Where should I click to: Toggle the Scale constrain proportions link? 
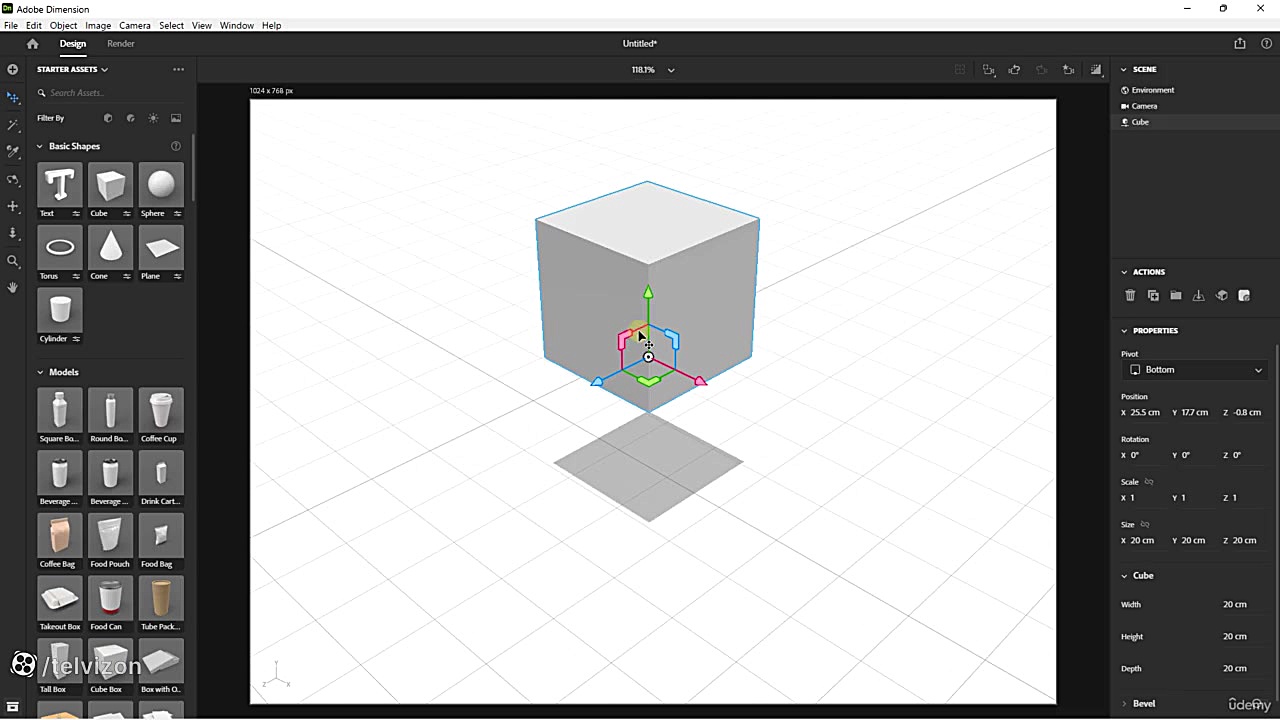(1149, 482)
